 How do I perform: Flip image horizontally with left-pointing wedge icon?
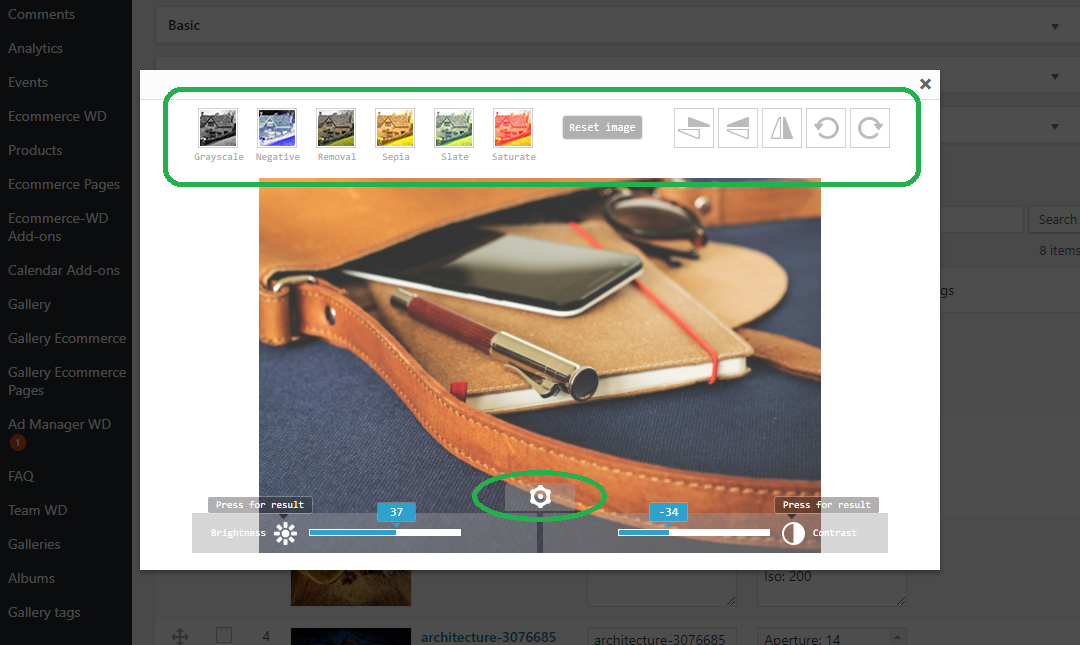738,128
